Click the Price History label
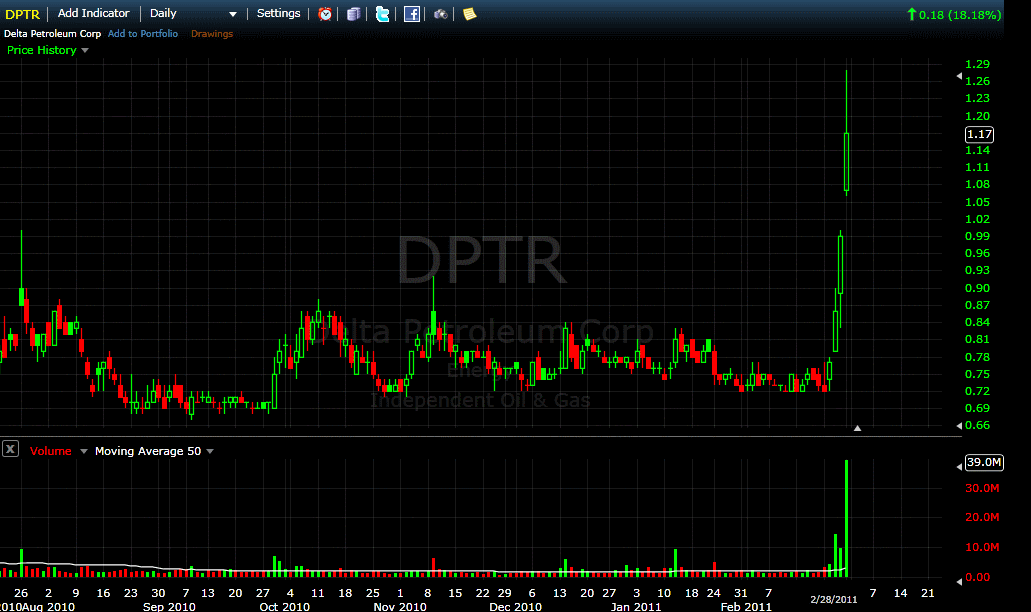 point(41,50)
